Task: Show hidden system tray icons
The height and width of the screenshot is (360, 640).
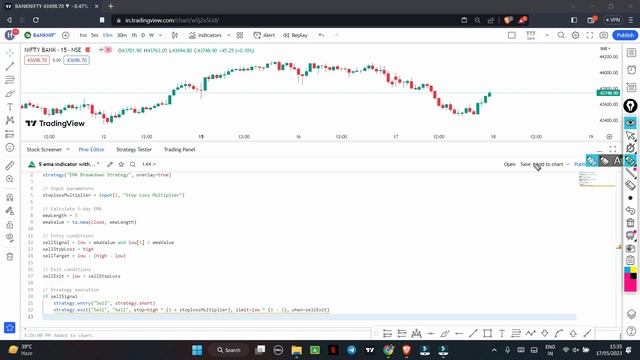Action: [x=494, y=350]
